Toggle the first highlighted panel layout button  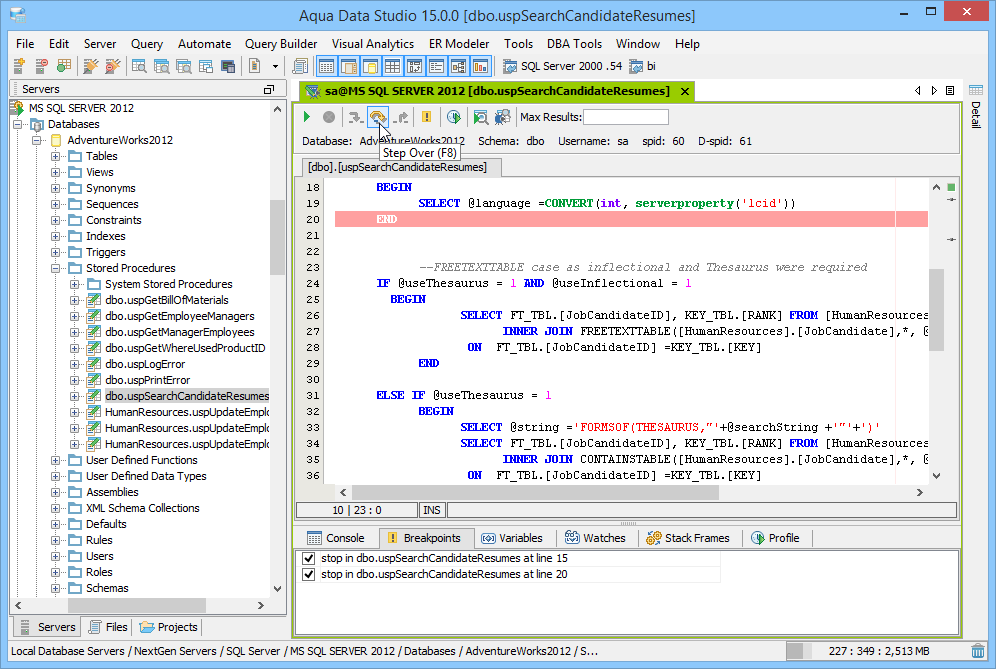[326, 65]
